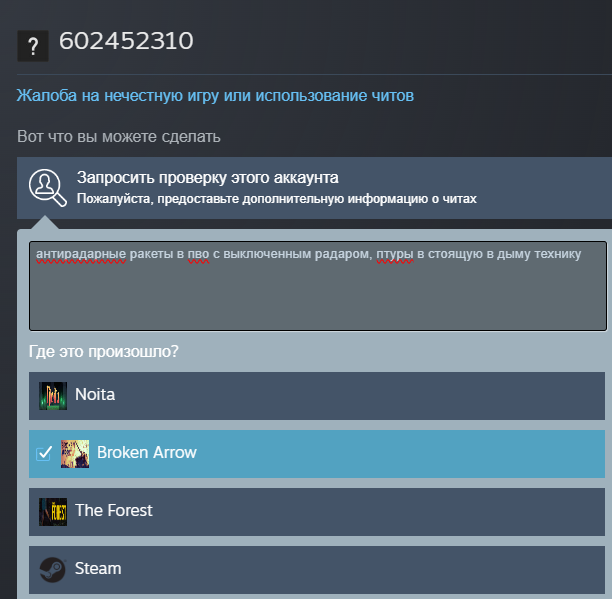Click the Broken Arrow label text
This screenshot has height=599, width=612.
[x=147, y=453]
